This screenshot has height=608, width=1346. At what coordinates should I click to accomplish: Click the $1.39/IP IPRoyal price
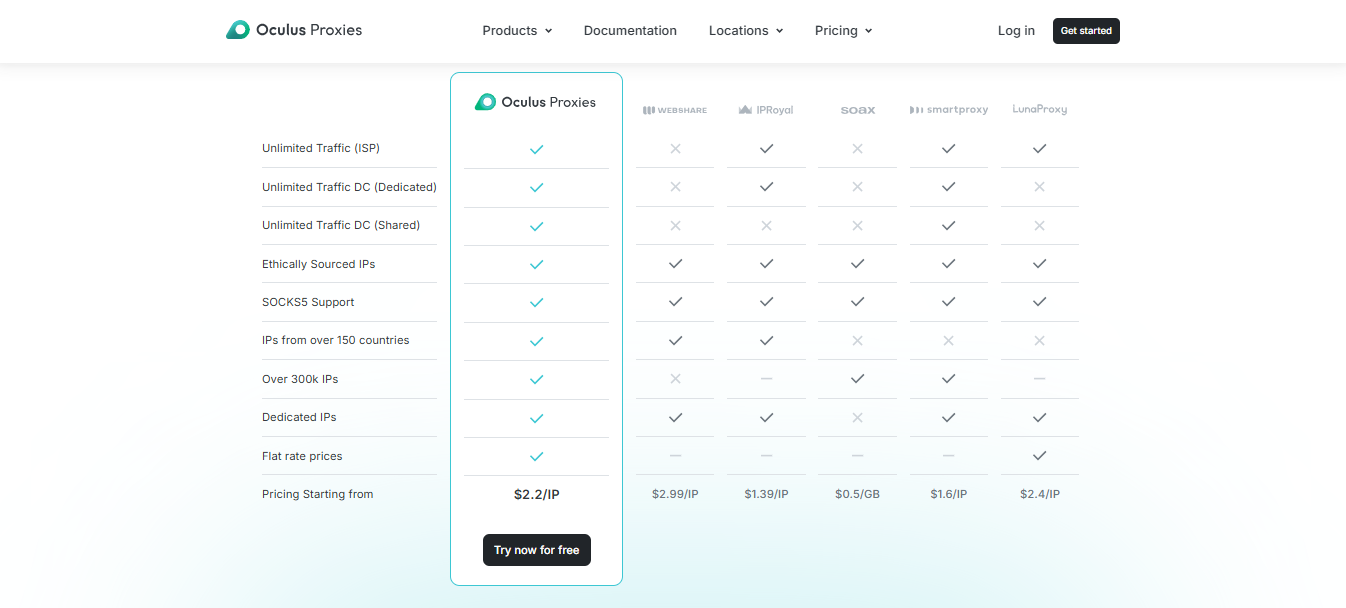[766, 494]
